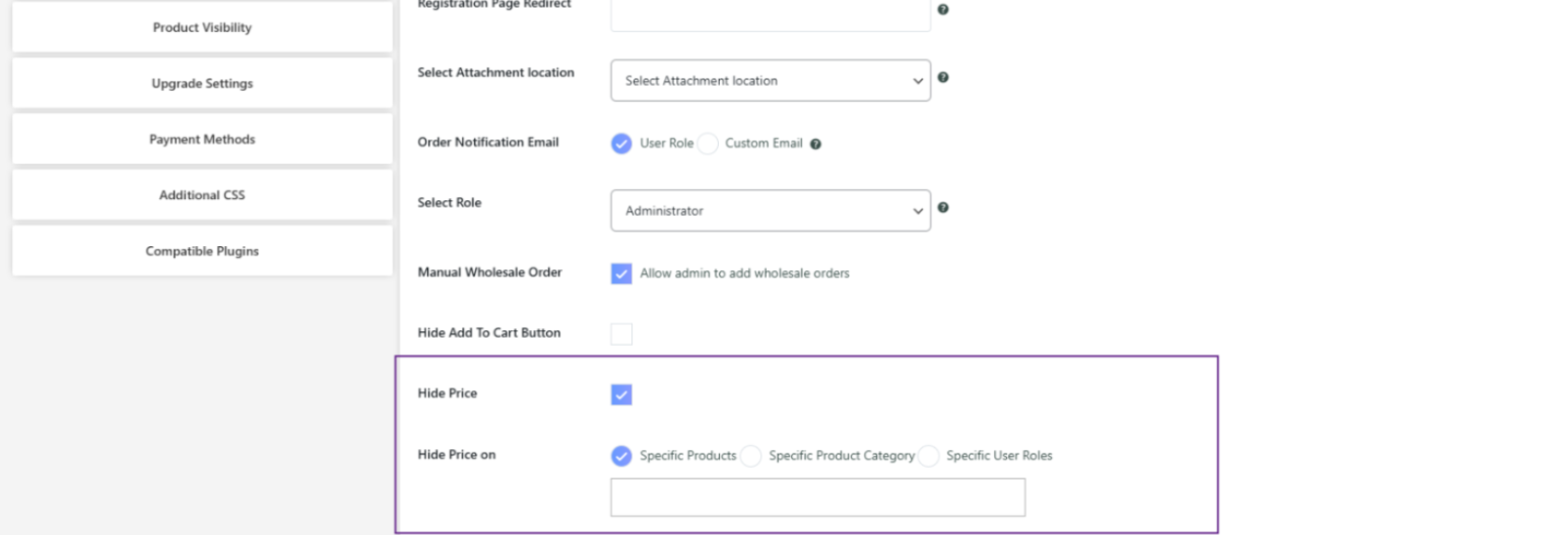Image resolution: width=1568 pixels, height=535 pixels.
Task: Pick Specific User Roles radio option
Action: (928, 455)
